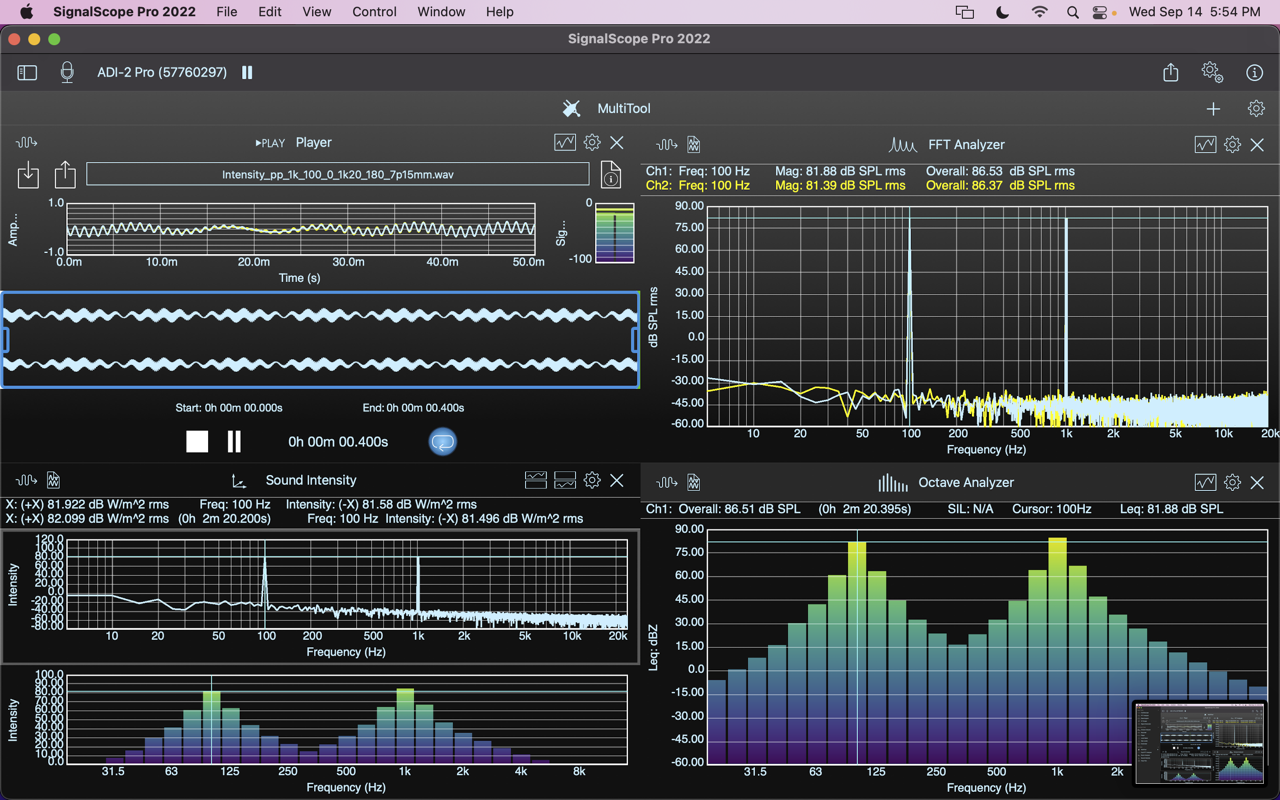Toggle Player graph display icon
The width and height of the screenshot is (1280, 800).
coord(565,143)
